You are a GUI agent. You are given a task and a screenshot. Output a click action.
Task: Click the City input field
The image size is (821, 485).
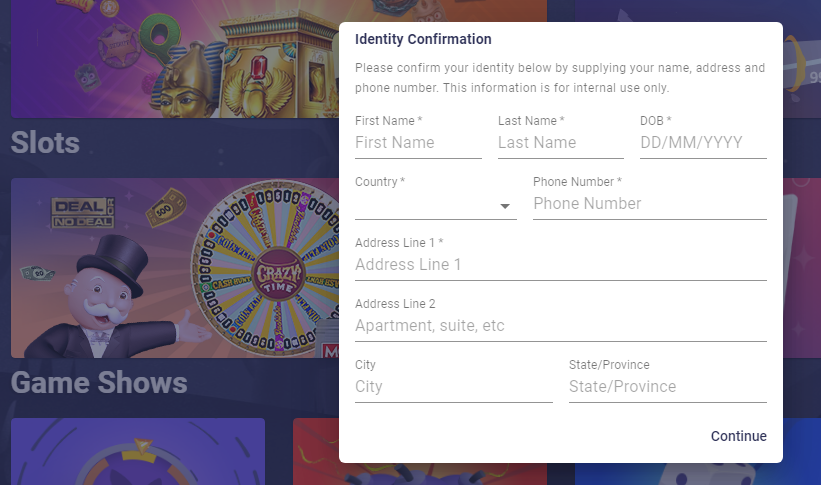point(453,387)
